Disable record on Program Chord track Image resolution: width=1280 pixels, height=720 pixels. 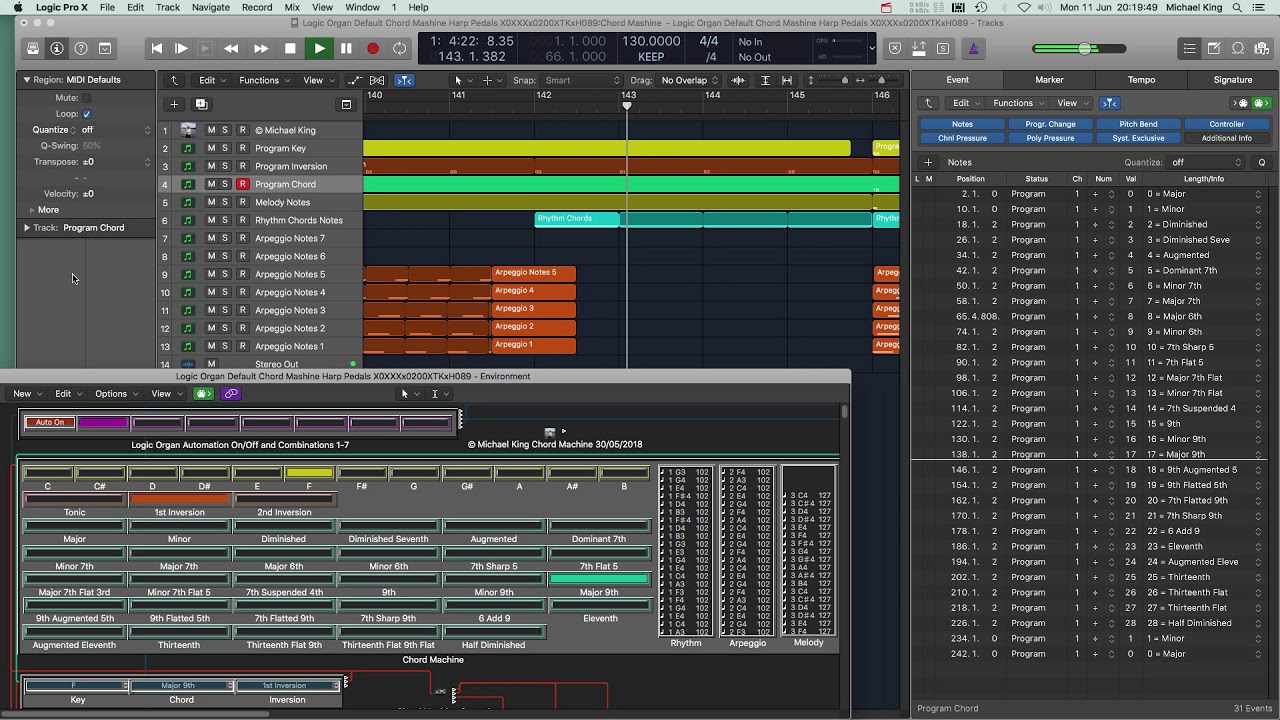(x=242, y=184)
